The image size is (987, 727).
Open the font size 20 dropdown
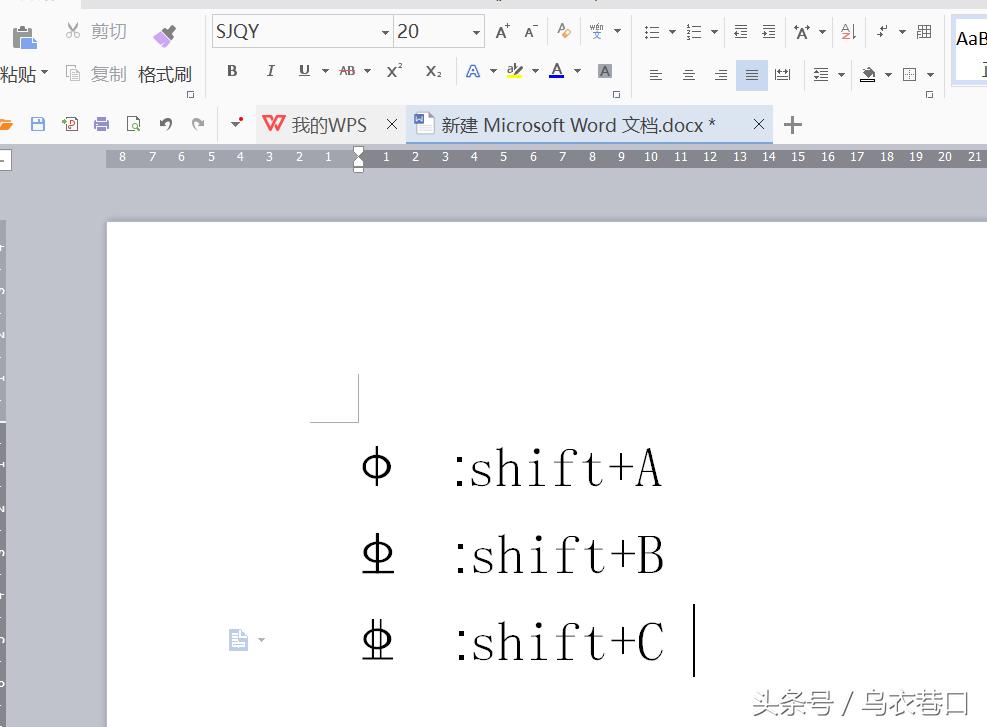476,33
